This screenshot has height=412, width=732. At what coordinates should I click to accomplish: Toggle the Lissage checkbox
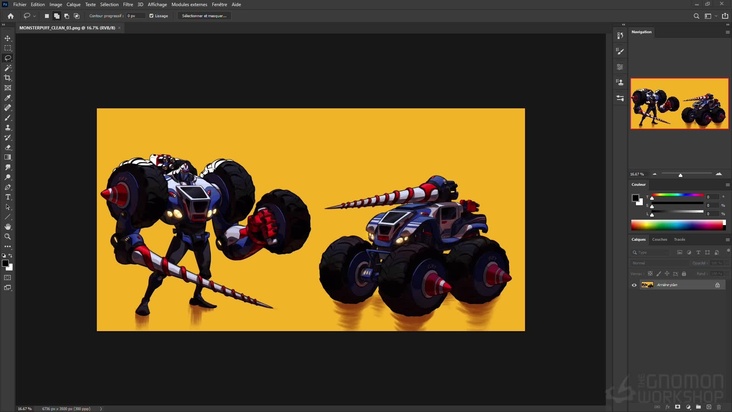pos(151,16)
